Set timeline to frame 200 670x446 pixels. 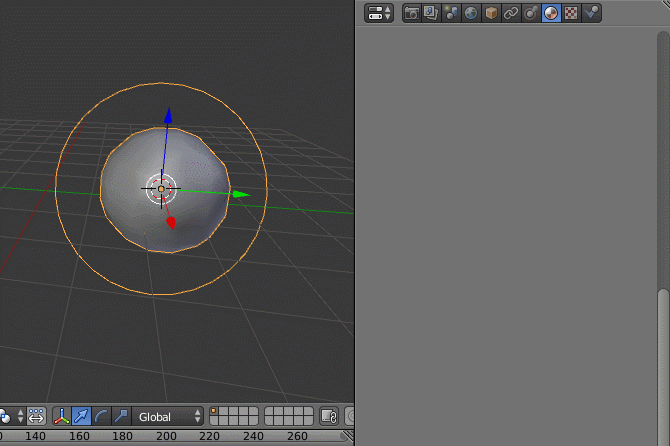click(166, 436)
